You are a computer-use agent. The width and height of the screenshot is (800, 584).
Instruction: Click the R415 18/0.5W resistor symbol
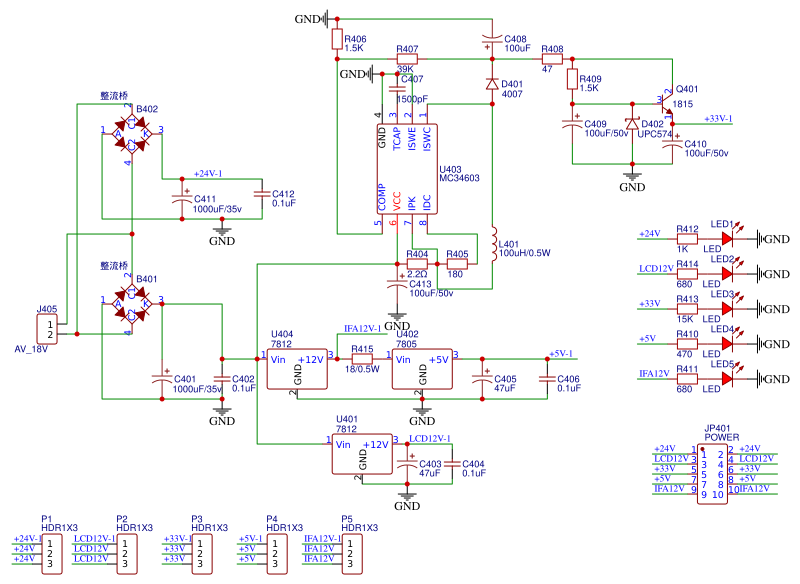click(362, 359)
